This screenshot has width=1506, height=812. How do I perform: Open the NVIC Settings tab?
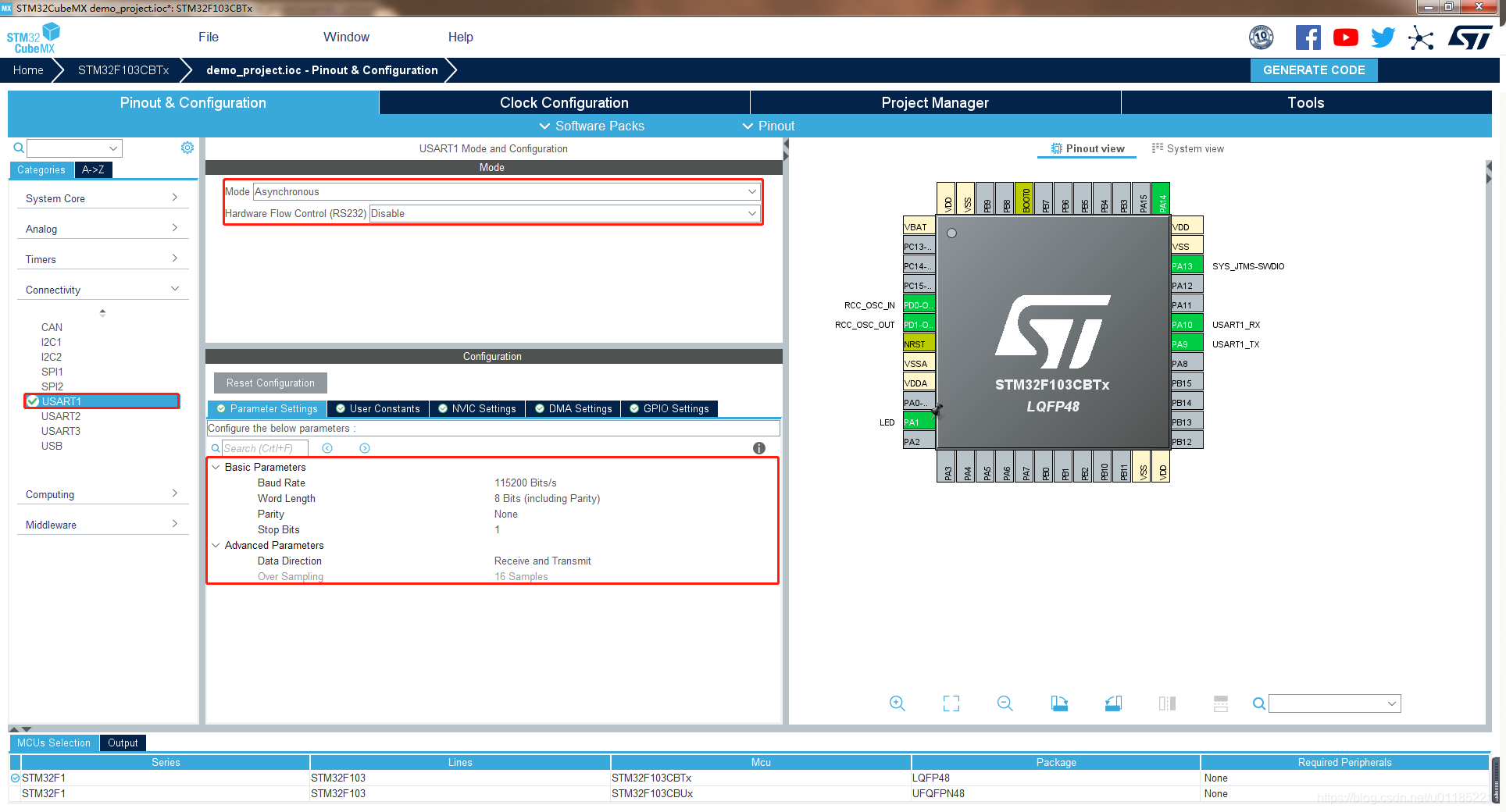pyautogui.click(x=477, y=408)
